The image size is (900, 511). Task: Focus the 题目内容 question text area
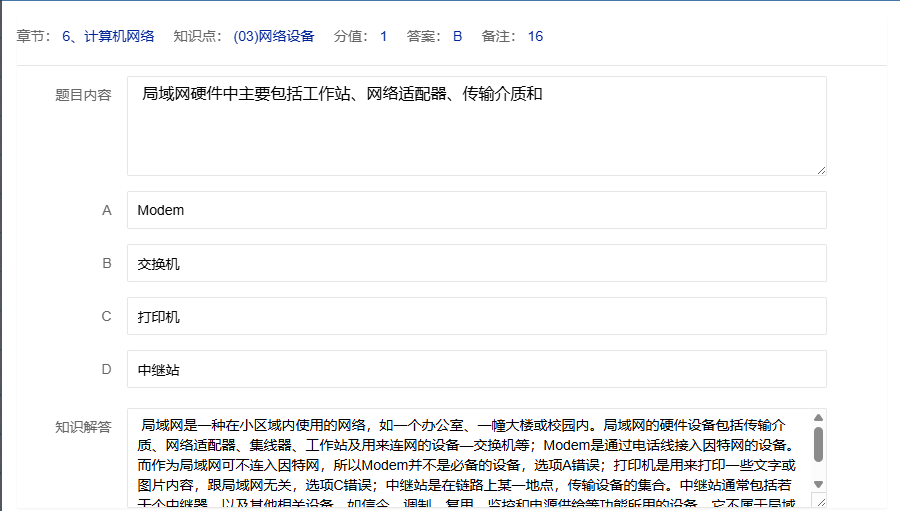(476, 126)
